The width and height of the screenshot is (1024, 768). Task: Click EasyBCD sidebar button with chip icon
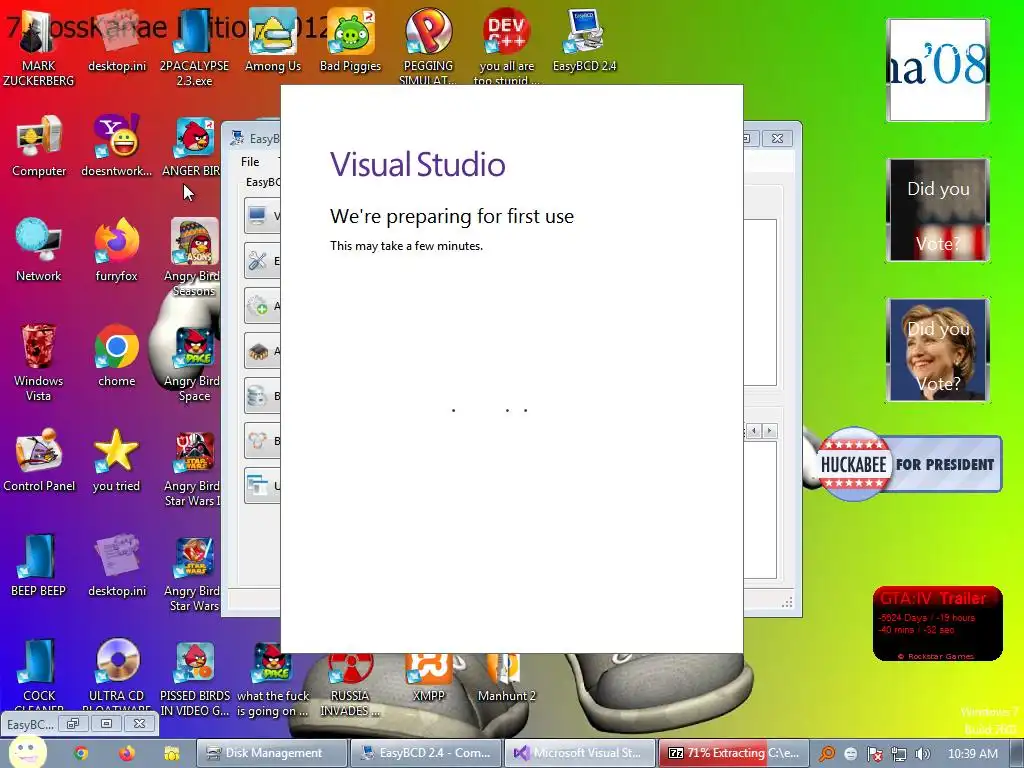click(x=263, y=351)
